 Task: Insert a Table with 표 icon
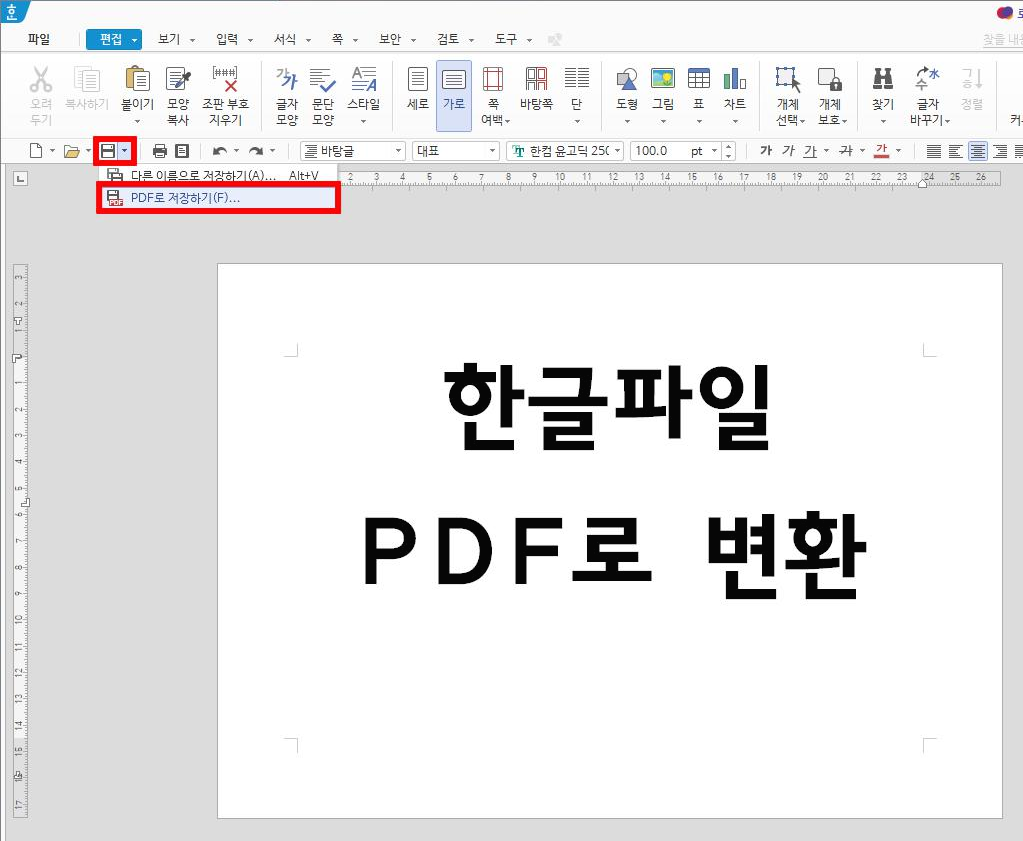699,78
